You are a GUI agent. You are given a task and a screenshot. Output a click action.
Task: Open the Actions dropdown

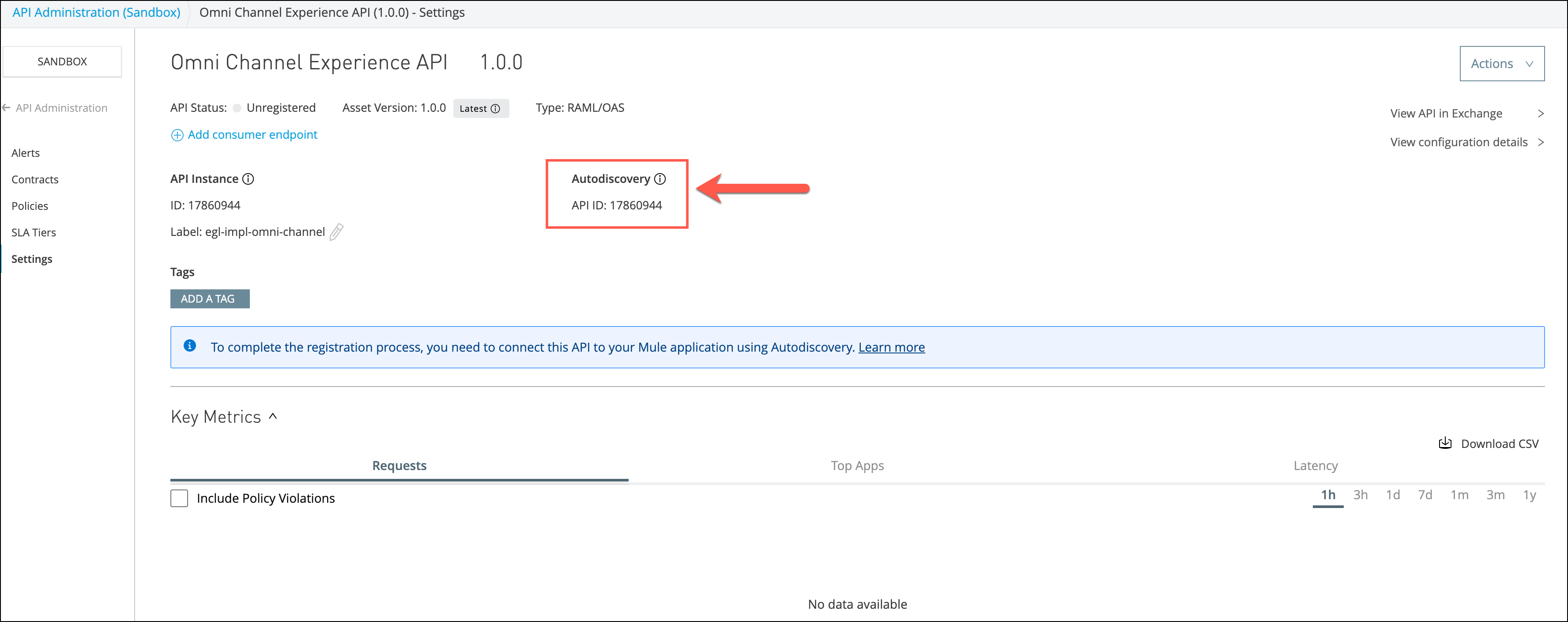click(x=1502, y=63)
